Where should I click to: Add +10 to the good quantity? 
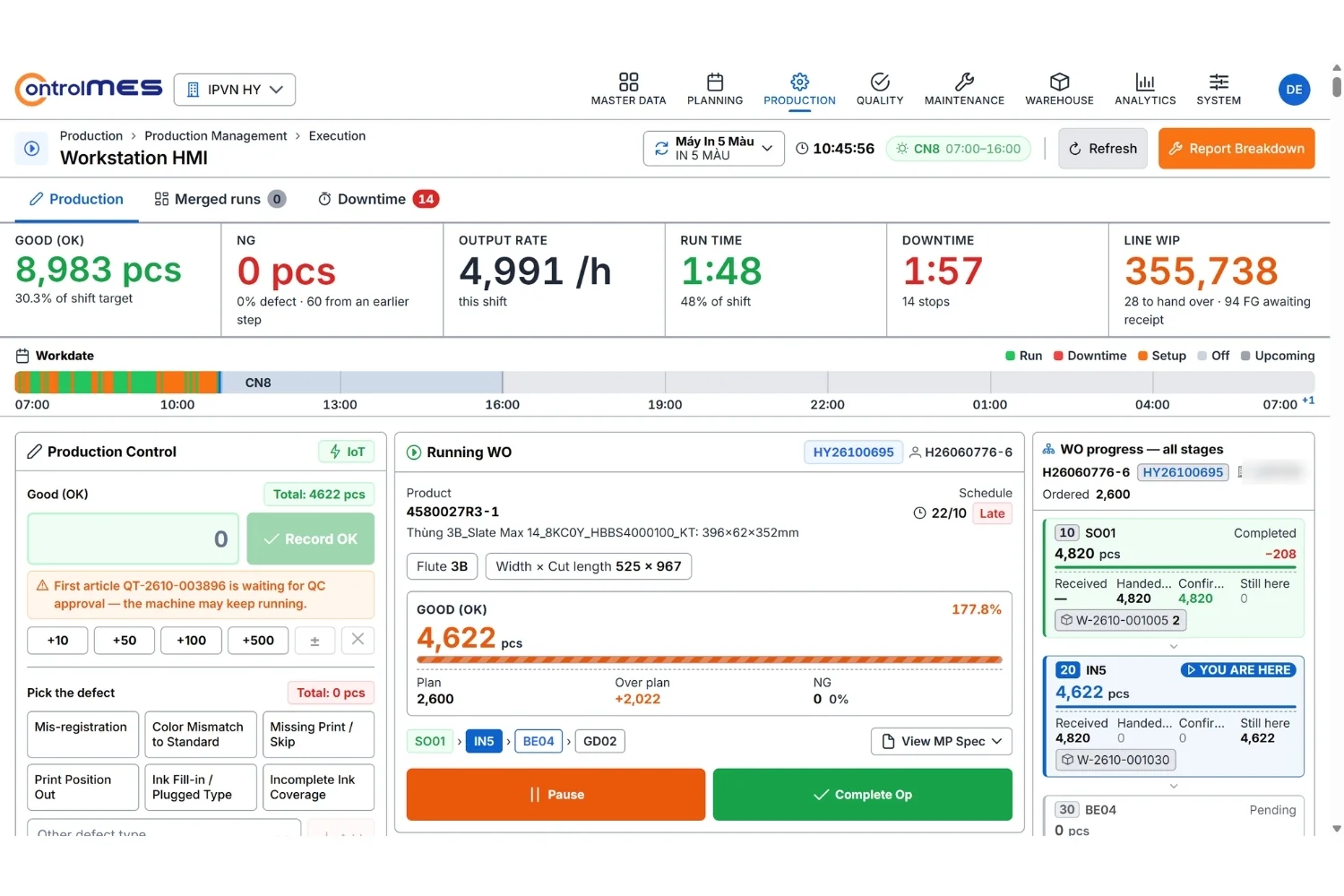[x=57, y=641]
